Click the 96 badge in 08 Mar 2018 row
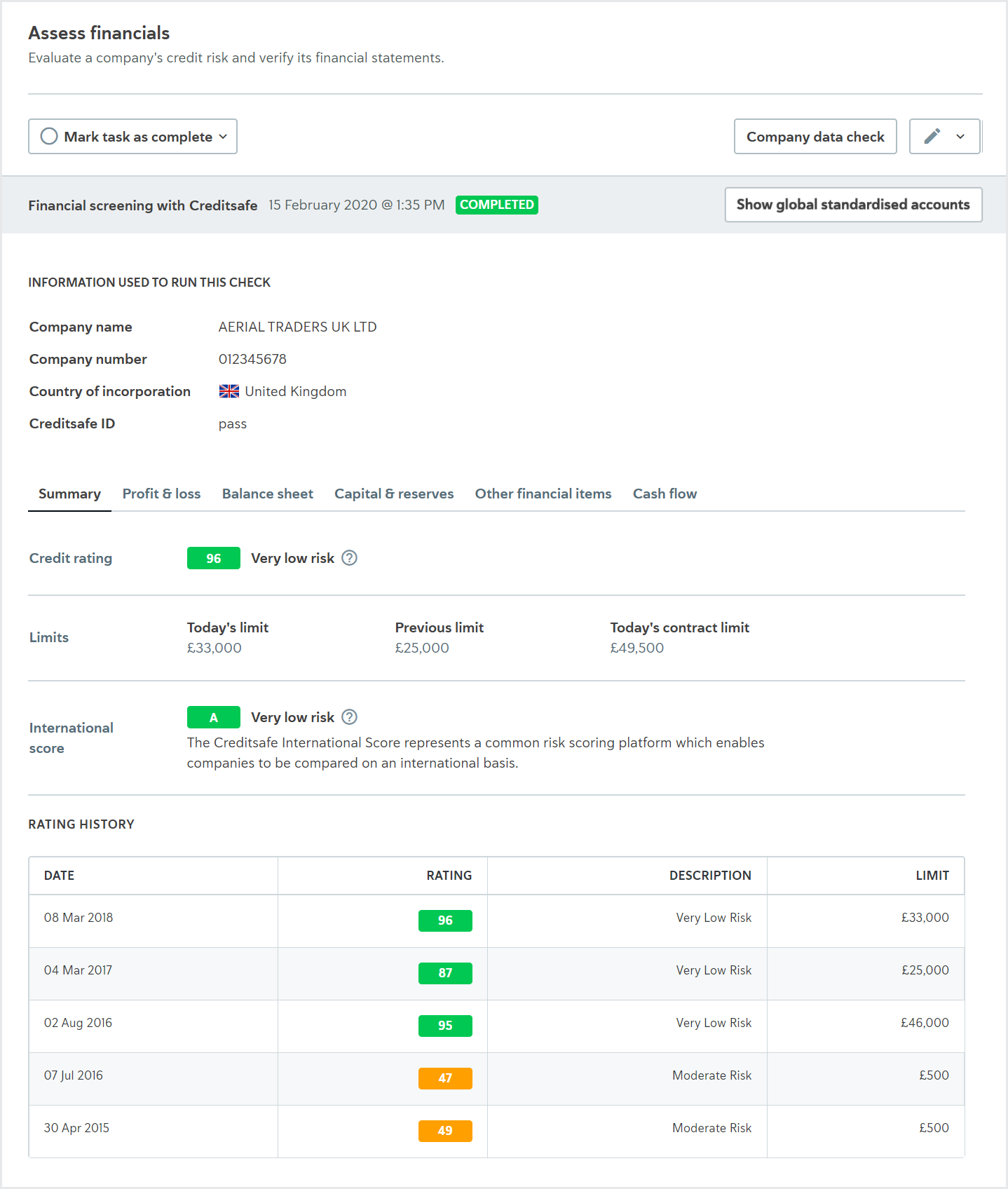The image size is (1008, 1189). 445,920
